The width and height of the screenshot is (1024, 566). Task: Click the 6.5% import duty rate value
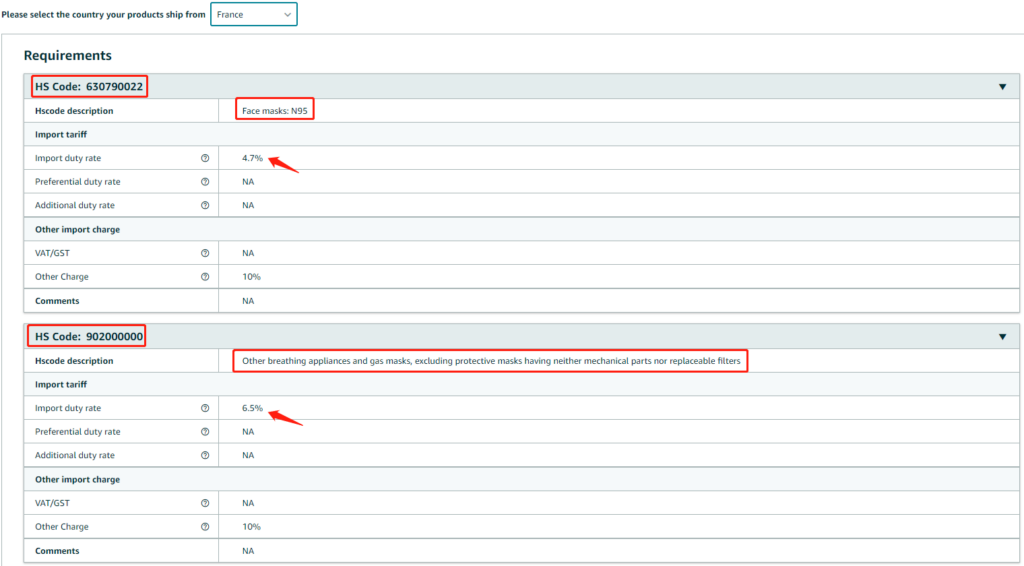(252, 408)
